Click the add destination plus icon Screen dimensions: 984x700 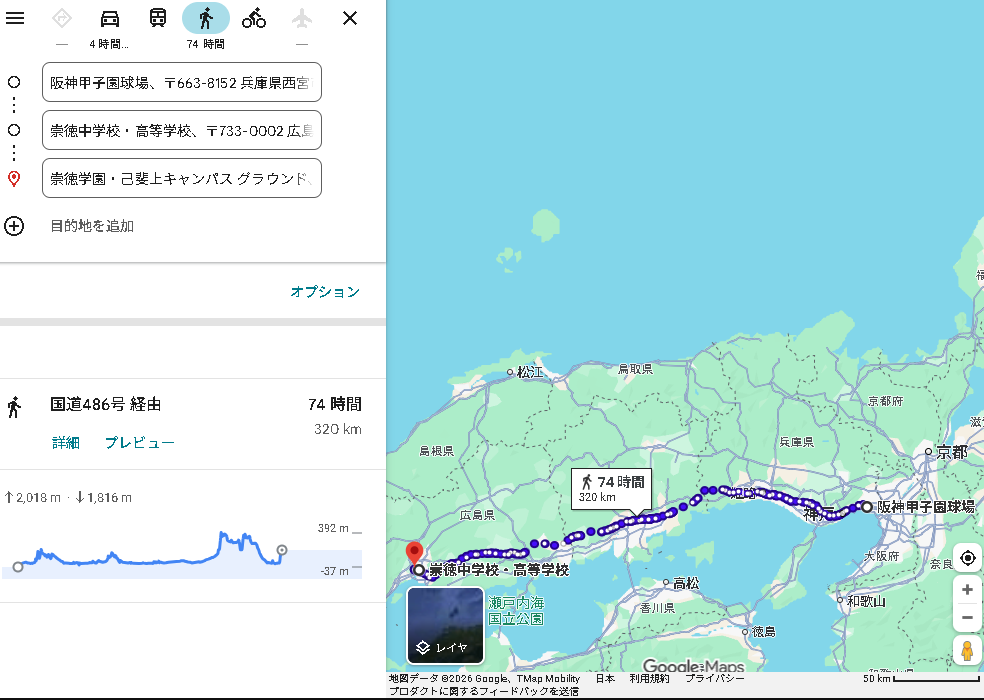tap(14, 226)
